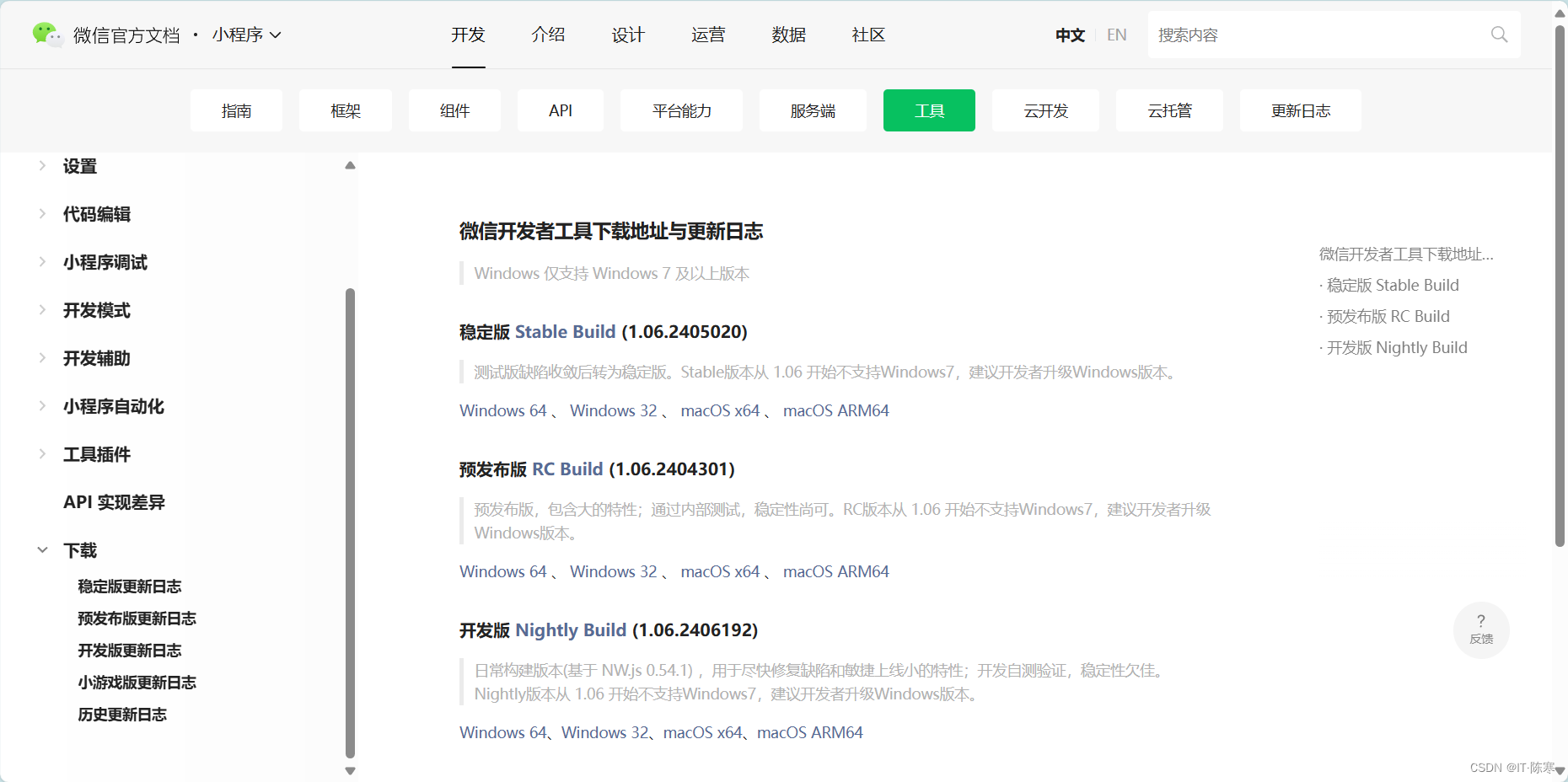Image resolution: width=1568 pixels, height=782 pixels.
Task: Download Stable Build for macOS ARM64
Action: pyautogui.click(x=835, y=410)
